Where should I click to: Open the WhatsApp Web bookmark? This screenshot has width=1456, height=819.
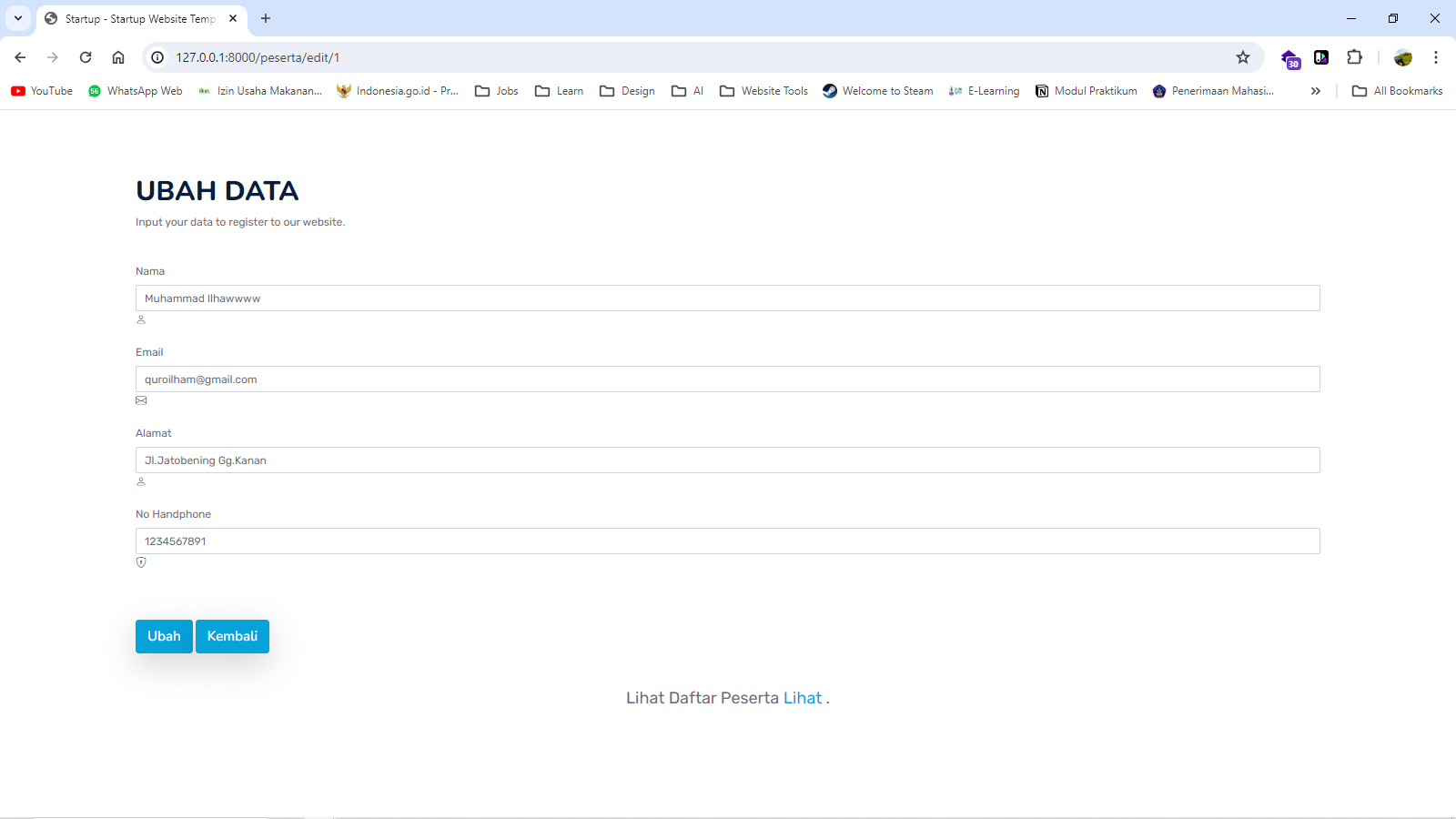point(135,91)
